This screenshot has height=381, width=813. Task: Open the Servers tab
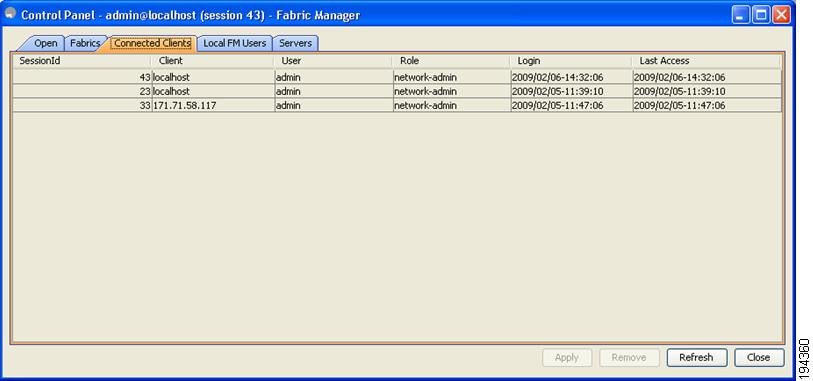click(x=295, y=44)
